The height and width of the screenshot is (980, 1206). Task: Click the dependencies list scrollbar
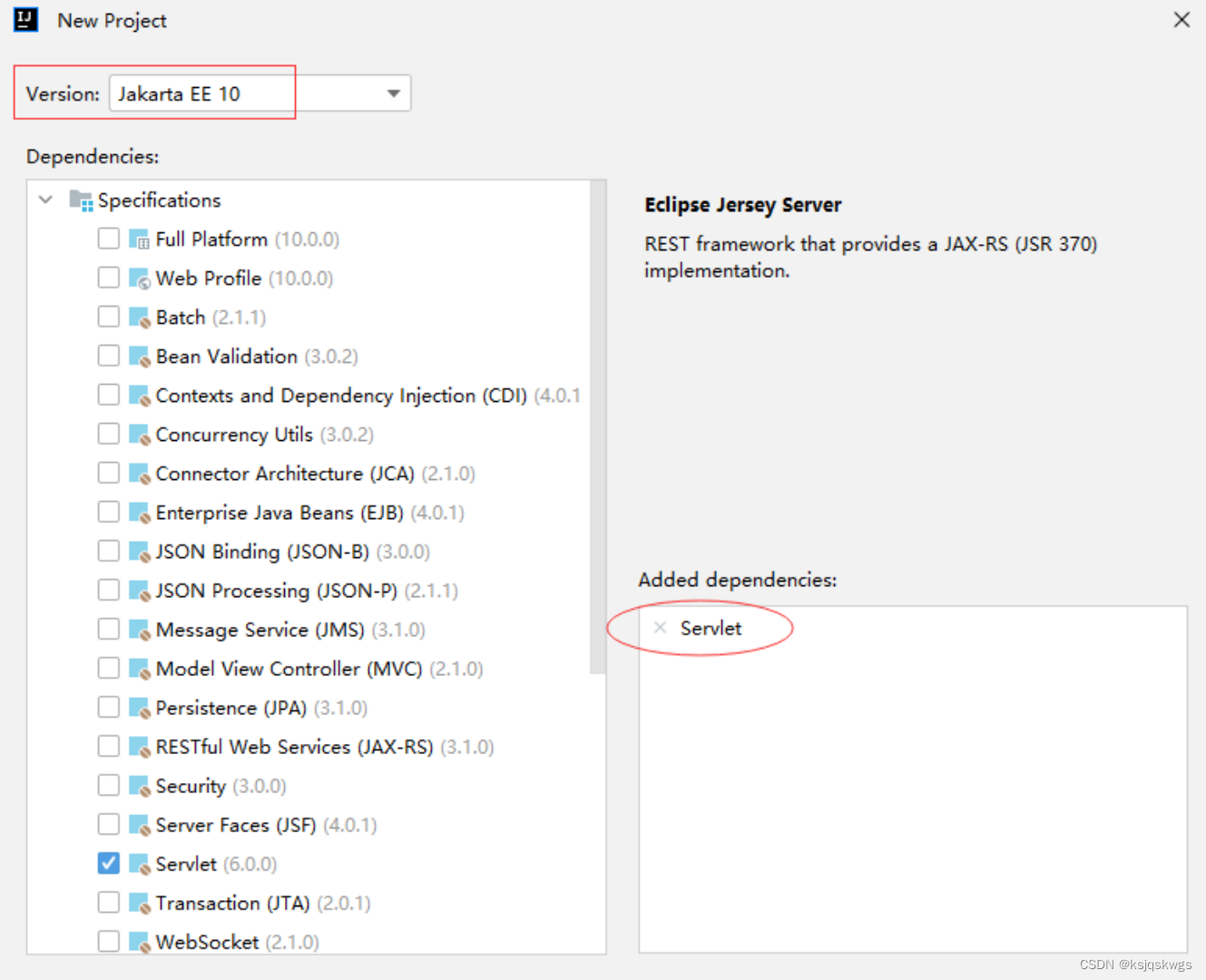(x=597, y=426)
